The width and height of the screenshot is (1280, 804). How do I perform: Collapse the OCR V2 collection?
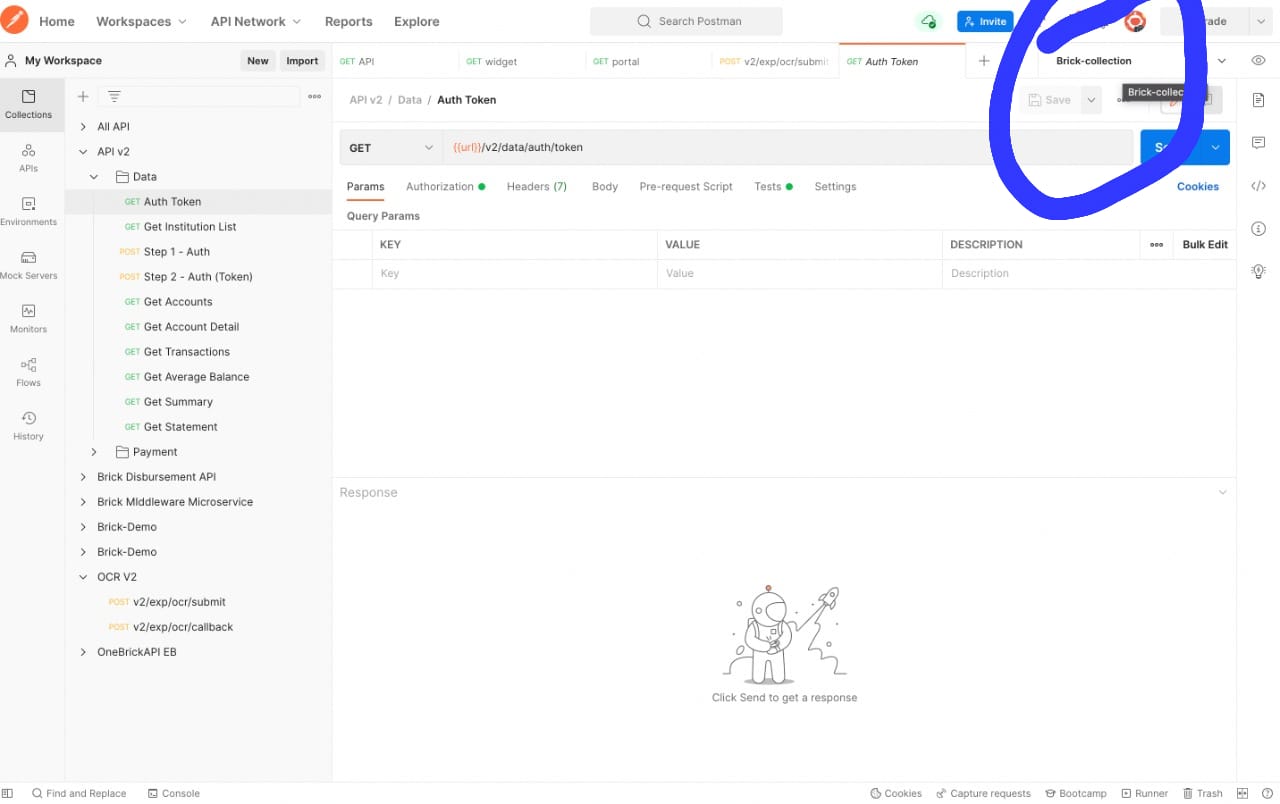[83, 577]
